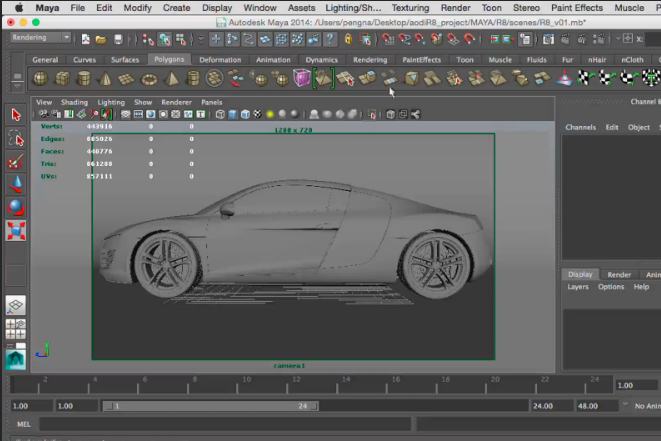Click the animation end time field 48.00
The height and width of the screenshot is (441, 661).
tap(596, 406)
